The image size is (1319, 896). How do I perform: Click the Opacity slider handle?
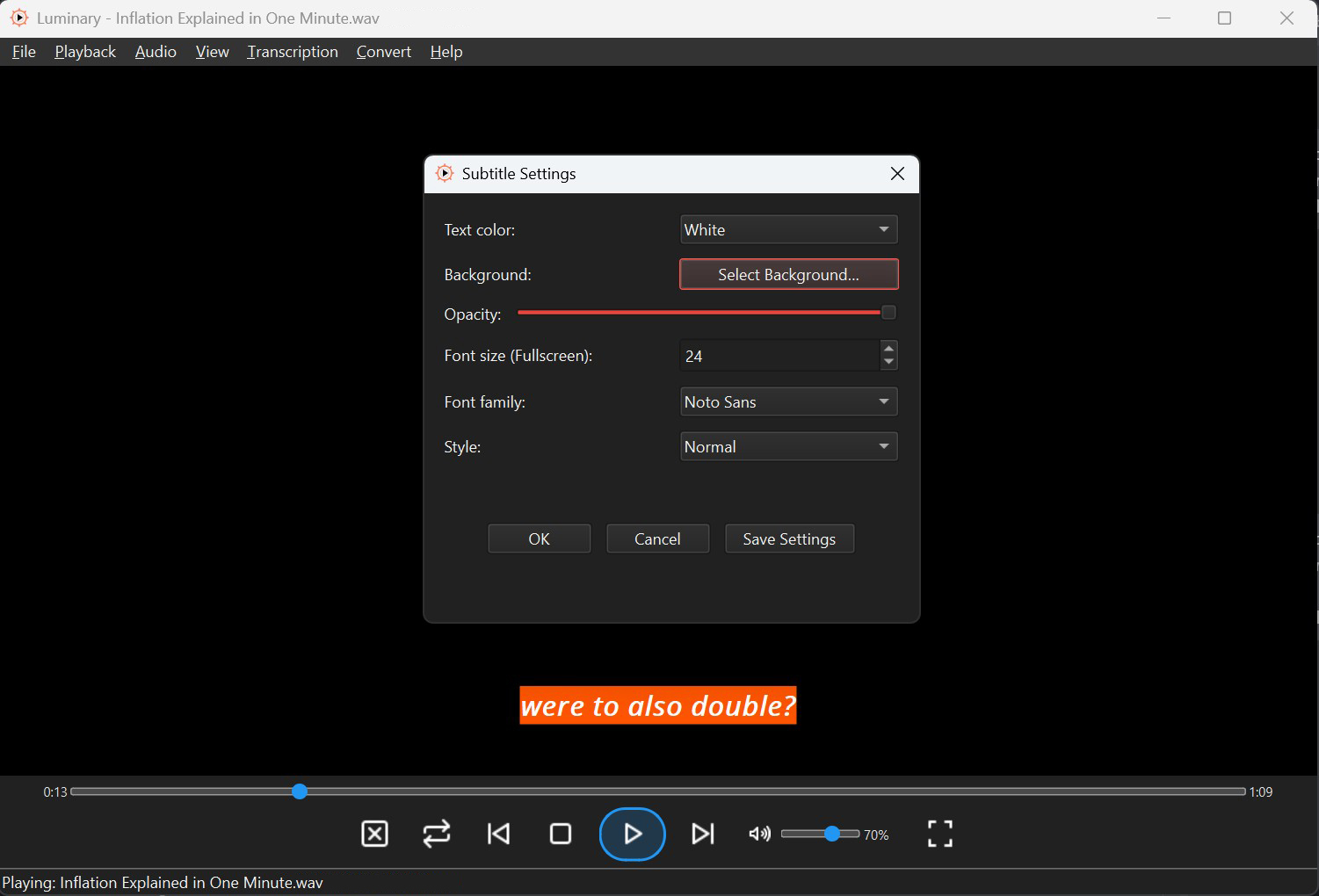point(888,313)
